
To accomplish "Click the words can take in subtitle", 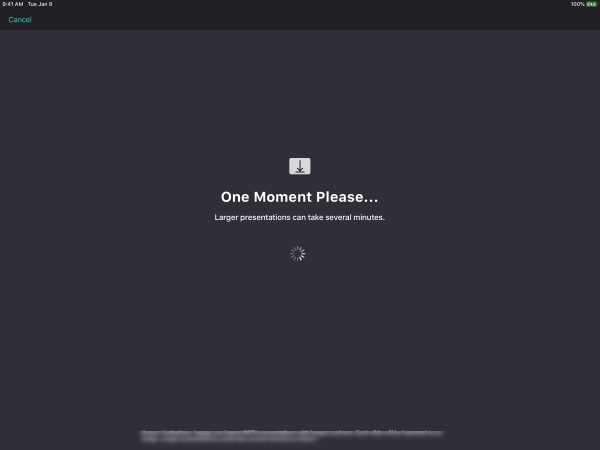I will pos(308,217).
